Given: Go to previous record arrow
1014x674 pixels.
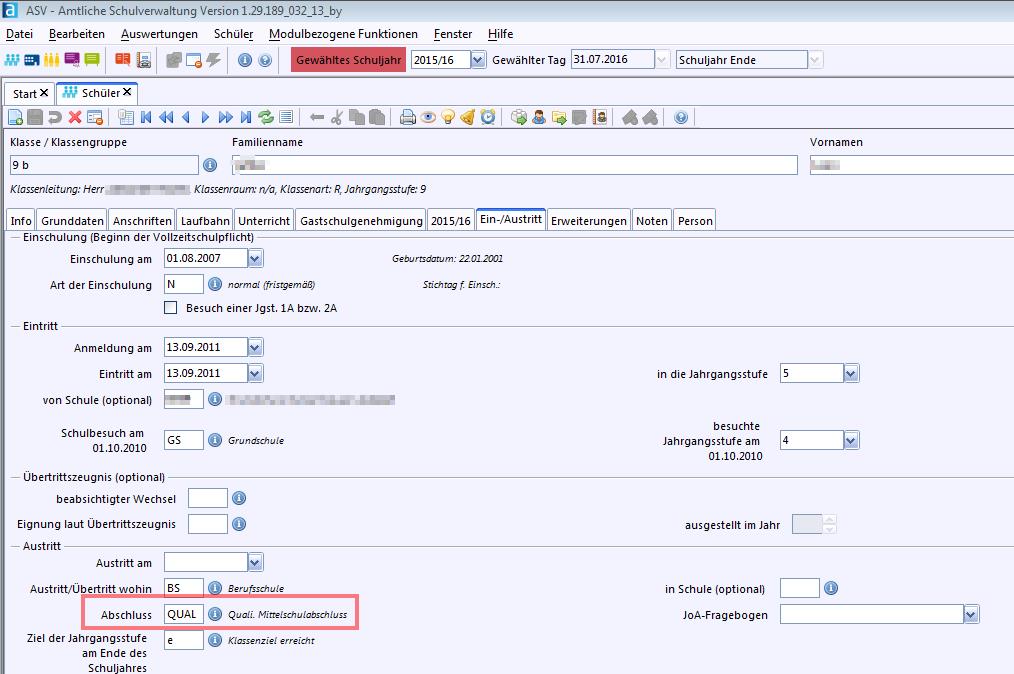Looking at the screenshot, I should [186, 117].
